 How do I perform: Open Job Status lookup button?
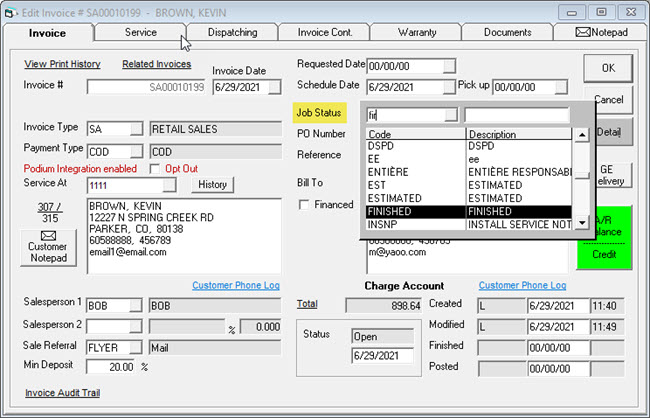tap(451, 115)
